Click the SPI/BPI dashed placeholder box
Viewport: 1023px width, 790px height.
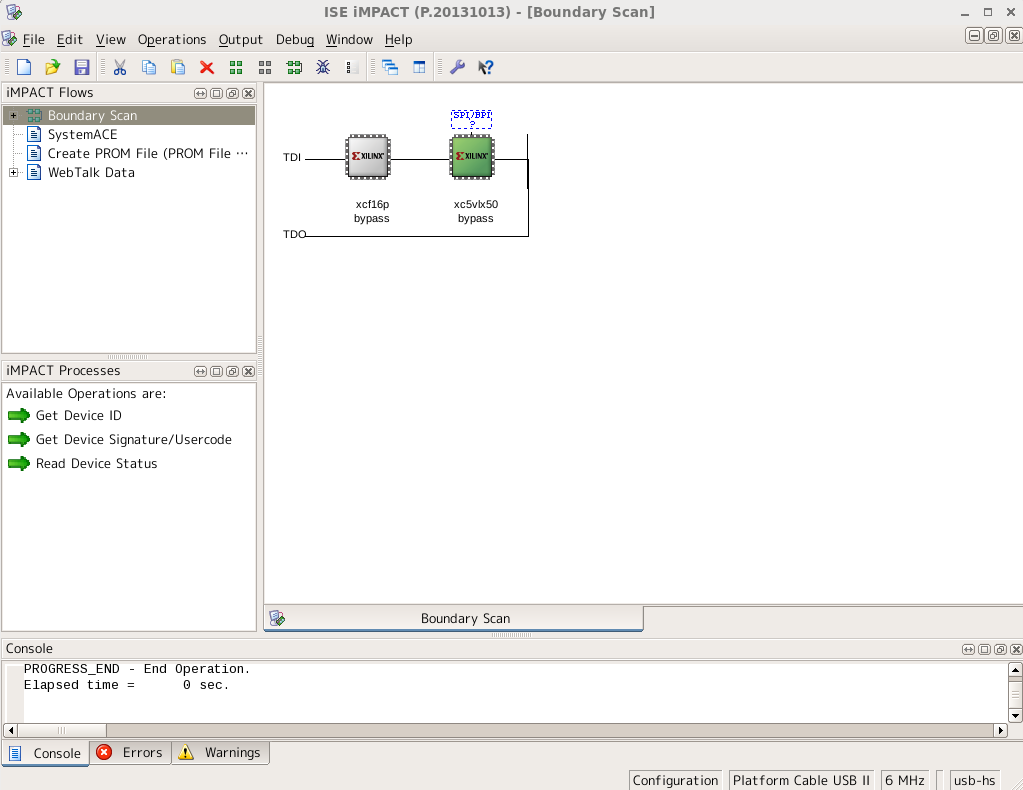pyautogui.click(x=471, y=119)
